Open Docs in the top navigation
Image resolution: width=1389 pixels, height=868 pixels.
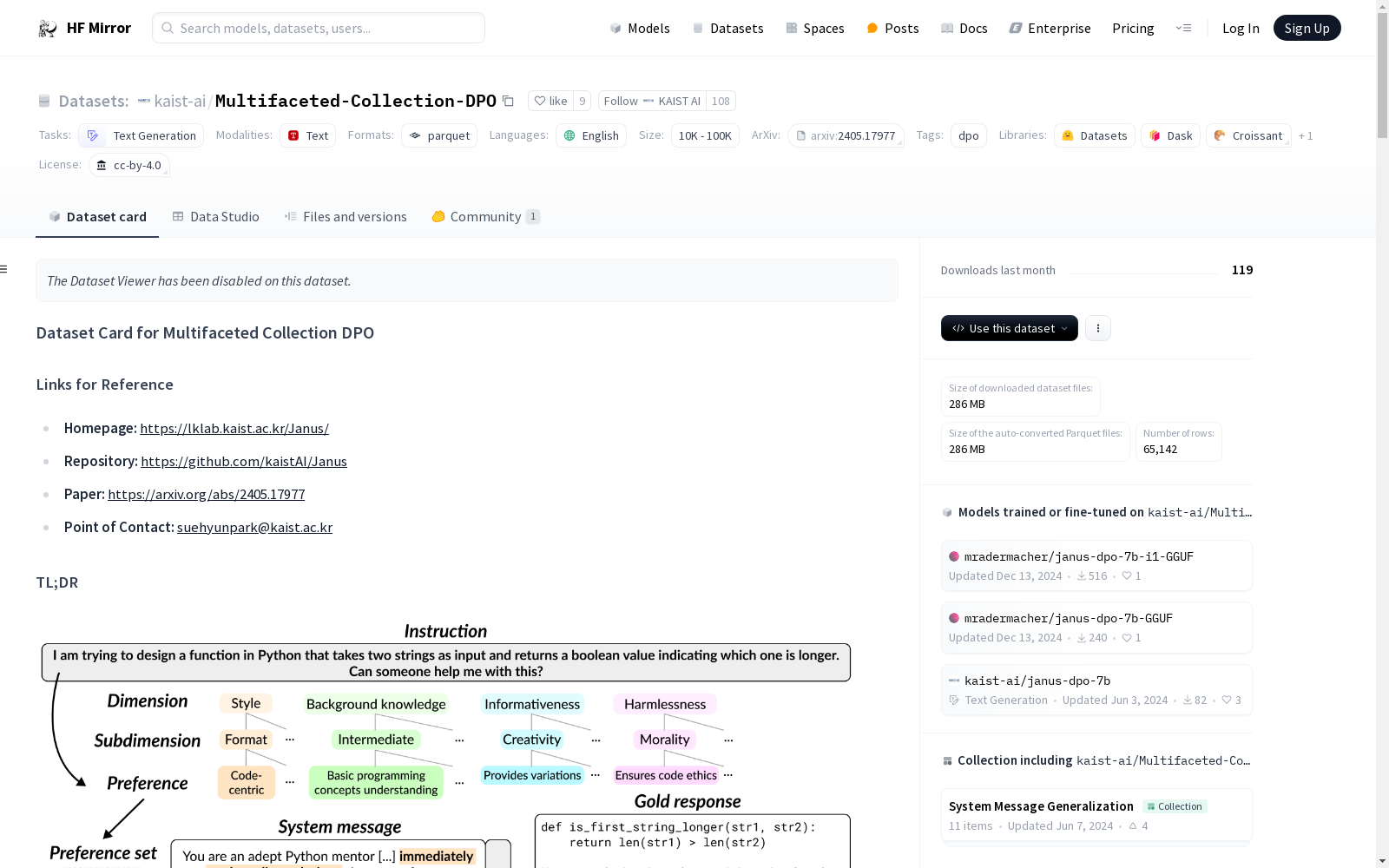[964, 29]
